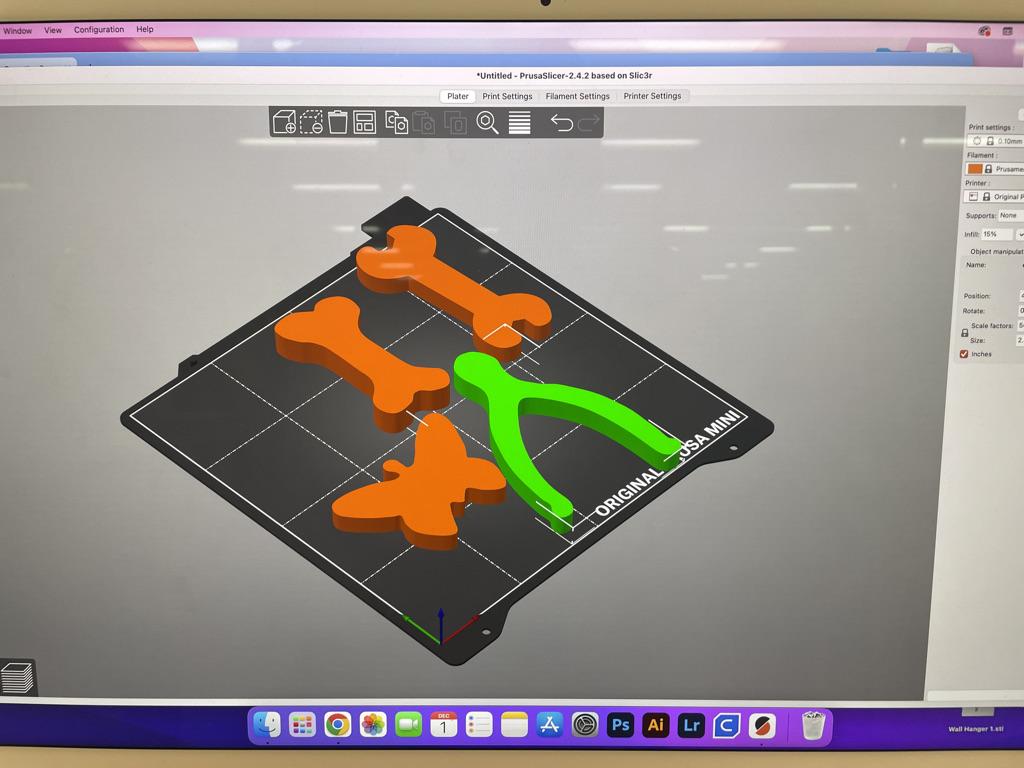Viewport: 1024px width, 768px height.
Task: Switch to the Print Settings tab
Action: (x=507, y=96)
